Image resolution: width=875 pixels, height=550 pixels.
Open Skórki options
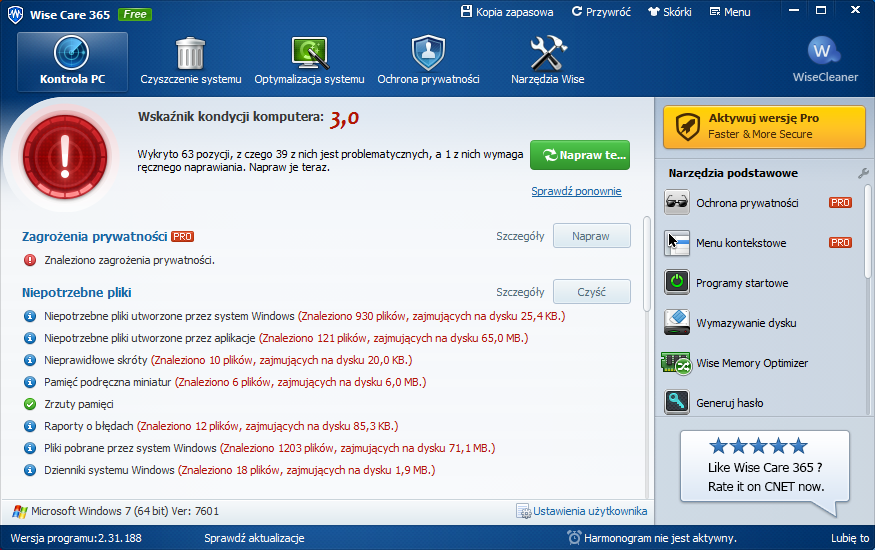point(669,12)
